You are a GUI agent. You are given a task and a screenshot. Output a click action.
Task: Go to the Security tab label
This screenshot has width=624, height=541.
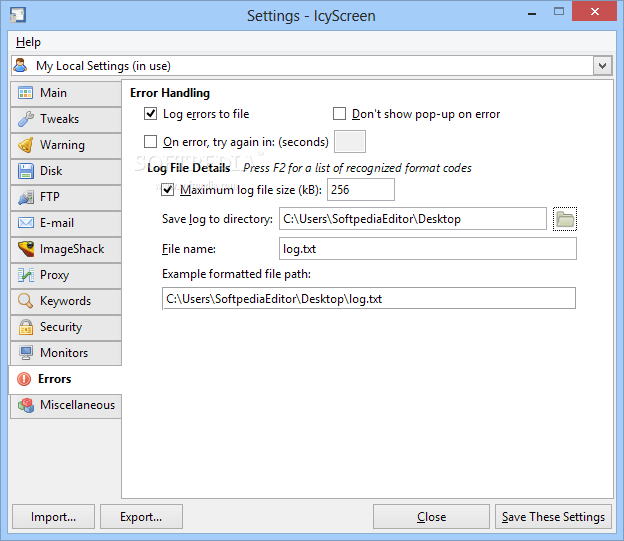(x=61, y=327)
